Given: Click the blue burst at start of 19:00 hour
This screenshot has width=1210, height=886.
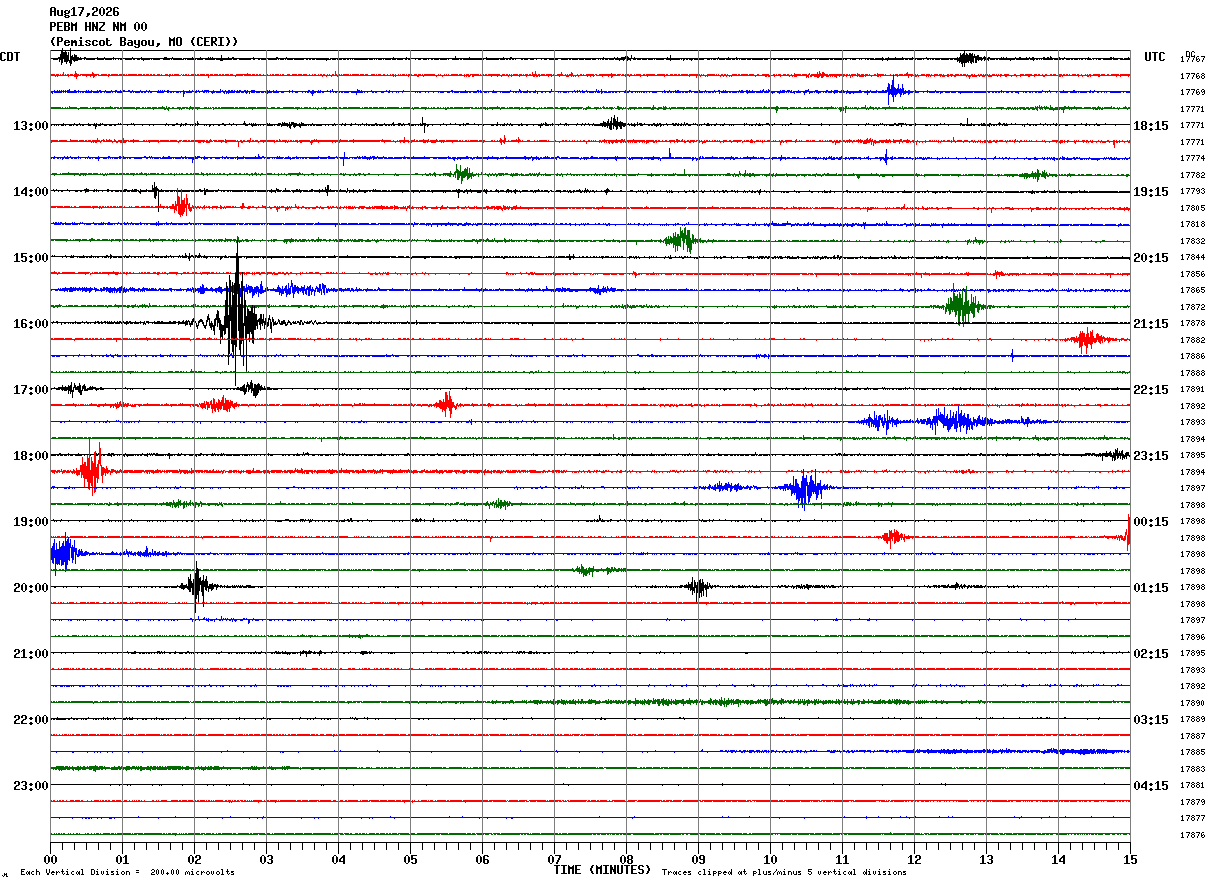Looking at the screenshot, I should (64, 553).
